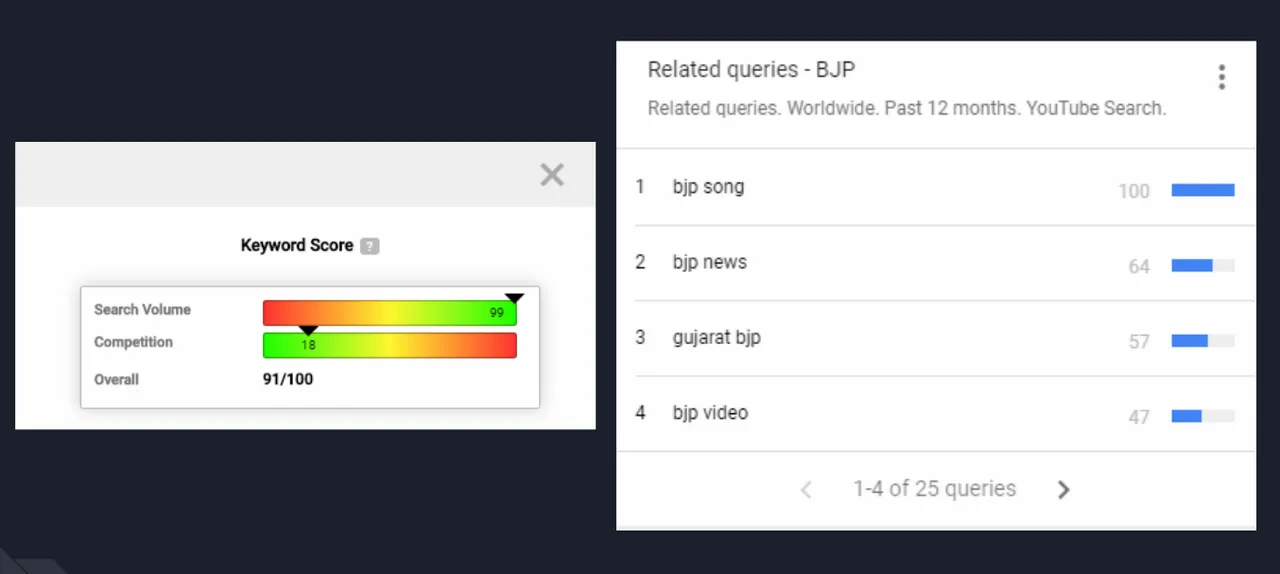Click the value 47 next to bjp video
The height and width of the screenshot is (574, 1280).
click(1139, 417)
